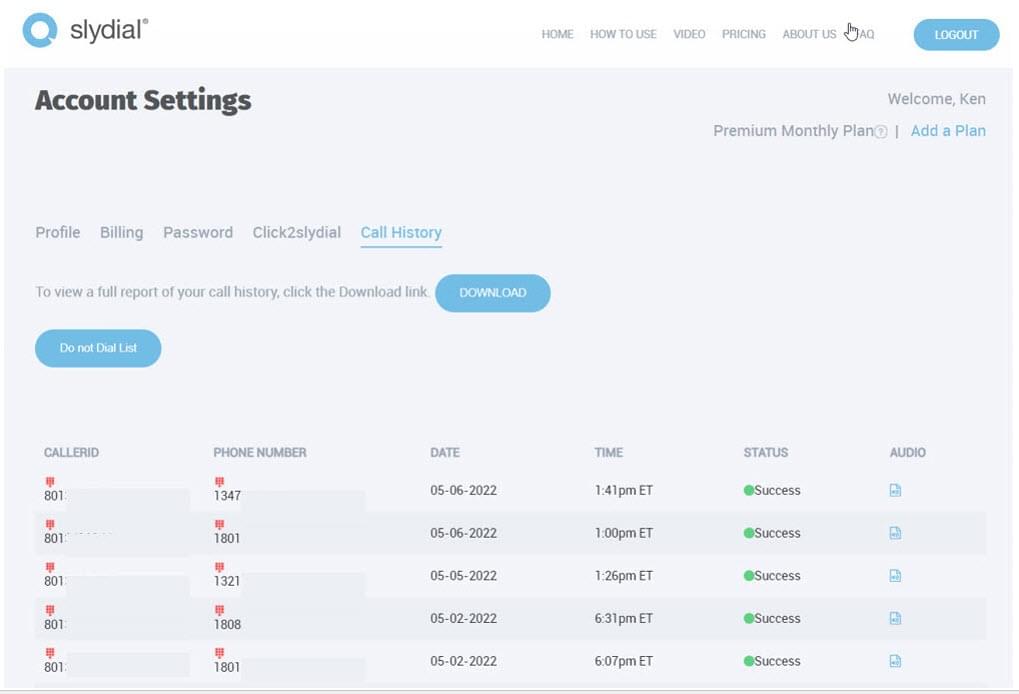Viewport: 1019px width, 694px height.
Task: Open the Do not Dial List
Action: click(x=98, y=348)
